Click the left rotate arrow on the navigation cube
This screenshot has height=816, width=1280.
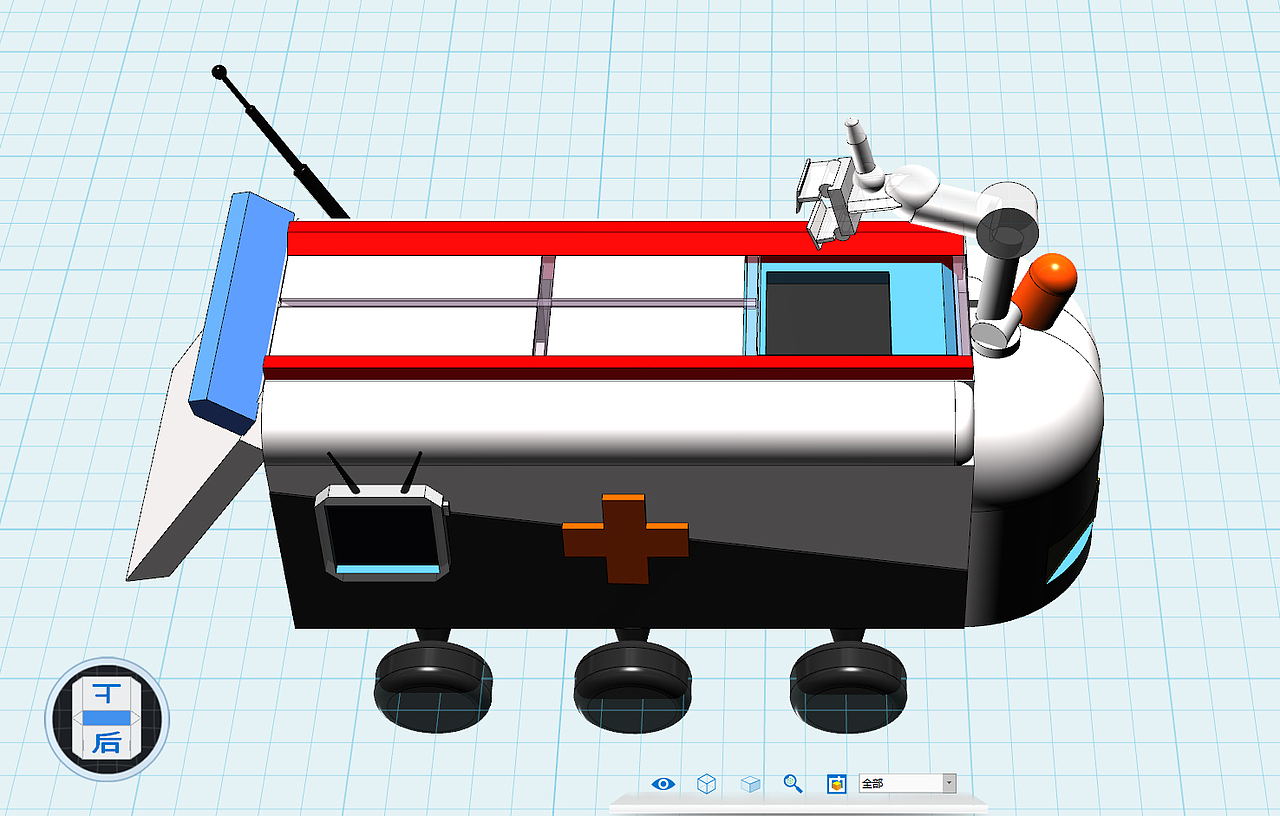coord(78,717)
